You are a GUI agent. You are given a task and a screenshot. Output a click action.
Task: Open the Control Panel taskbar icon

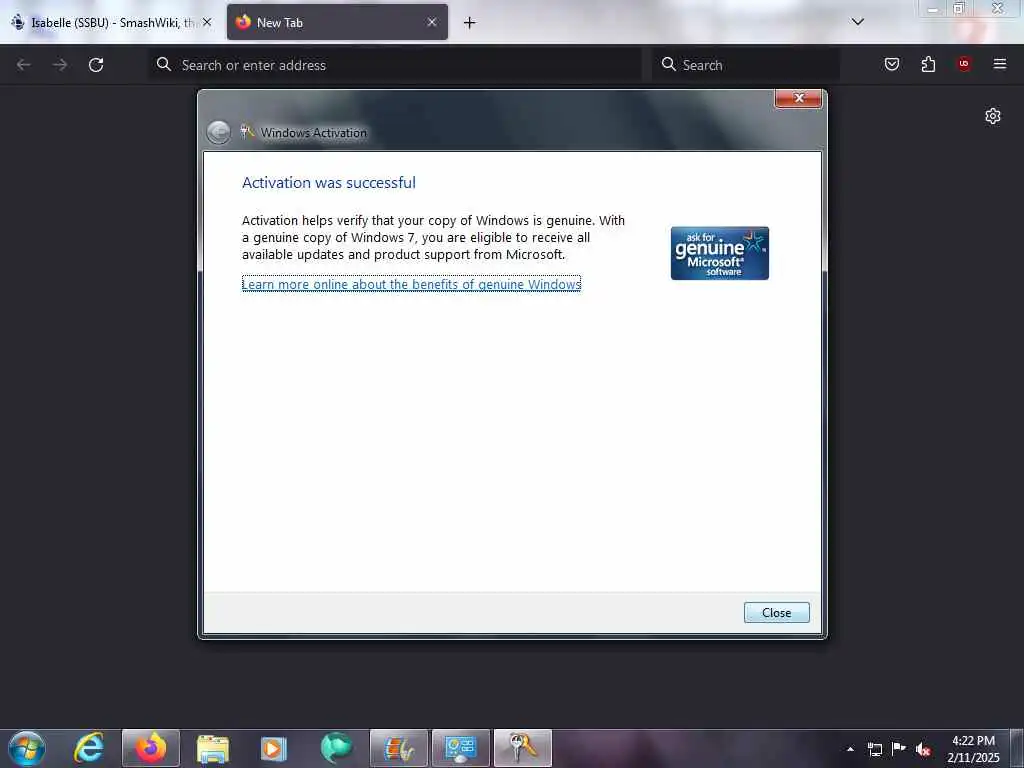461,748
